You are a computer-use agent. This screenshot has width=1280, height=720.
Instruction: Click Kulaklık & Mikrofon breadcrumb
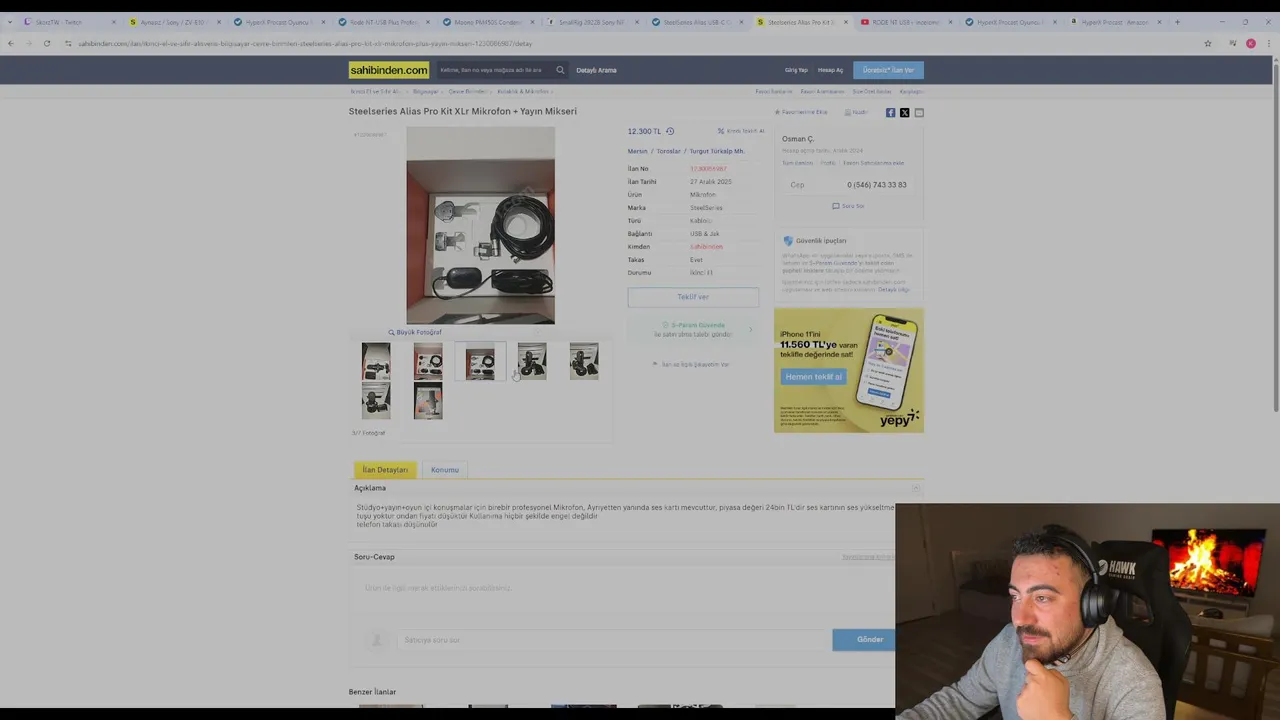[522, 92]
